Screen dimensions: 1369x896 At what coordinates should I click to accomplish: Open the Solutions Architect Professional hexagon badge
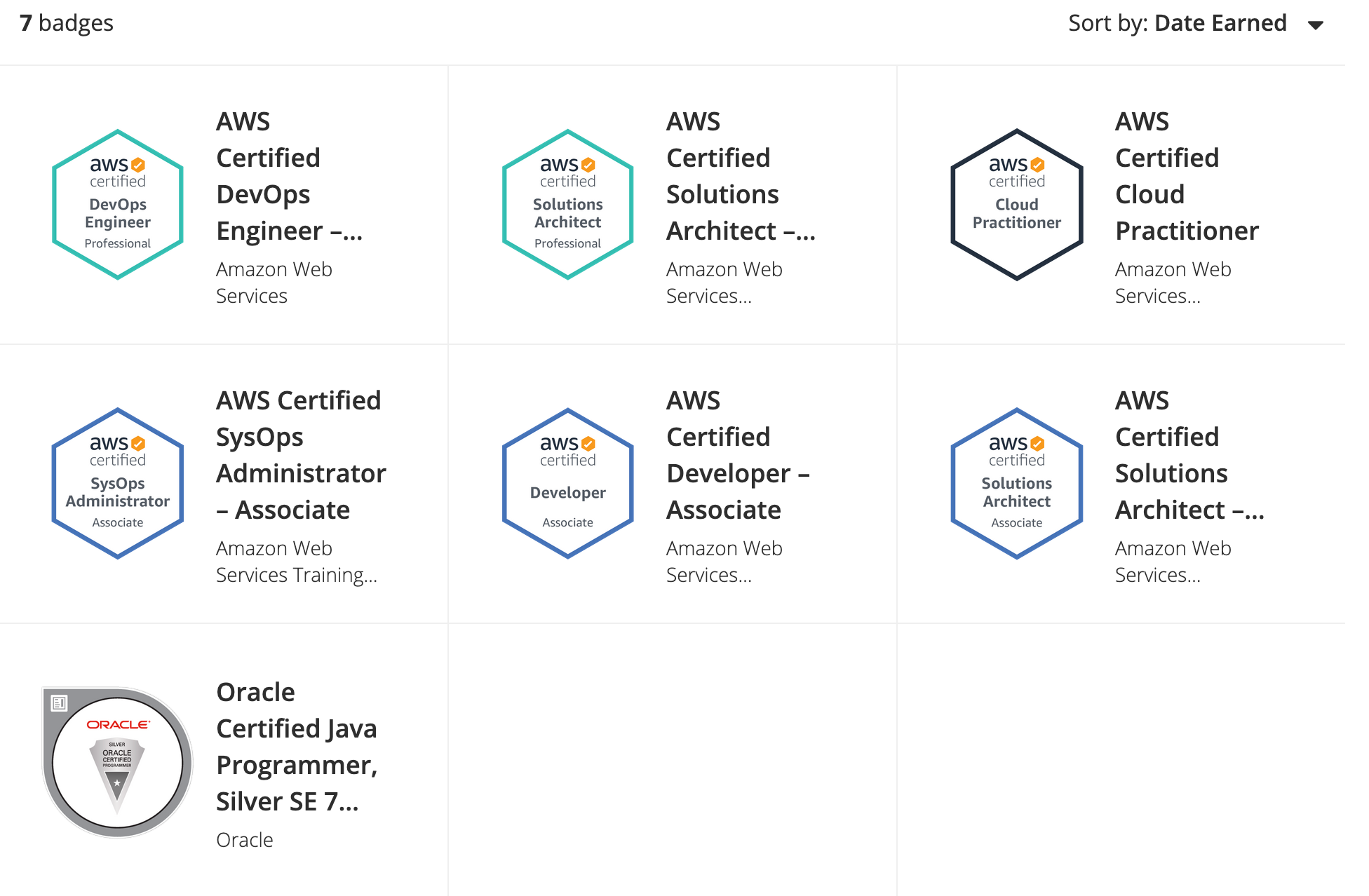click(568, 205)
